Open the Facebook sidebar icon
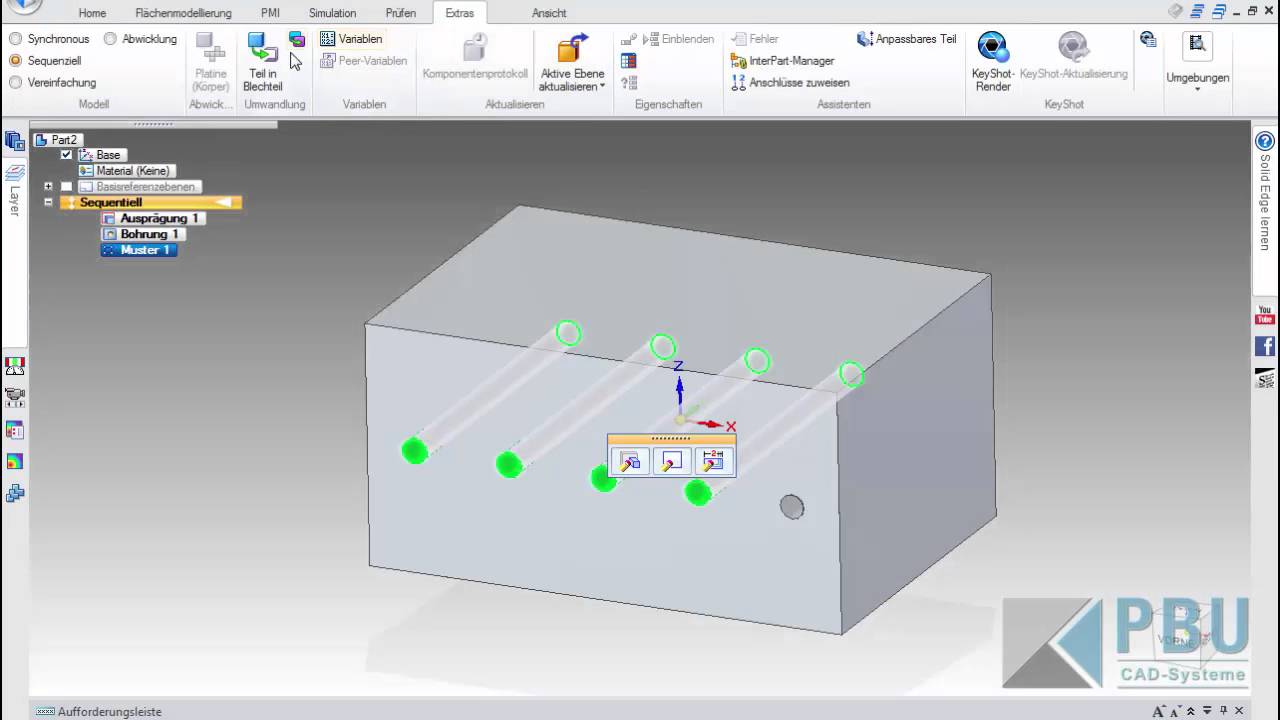 pyautogui.click(x=1265, y=347)
